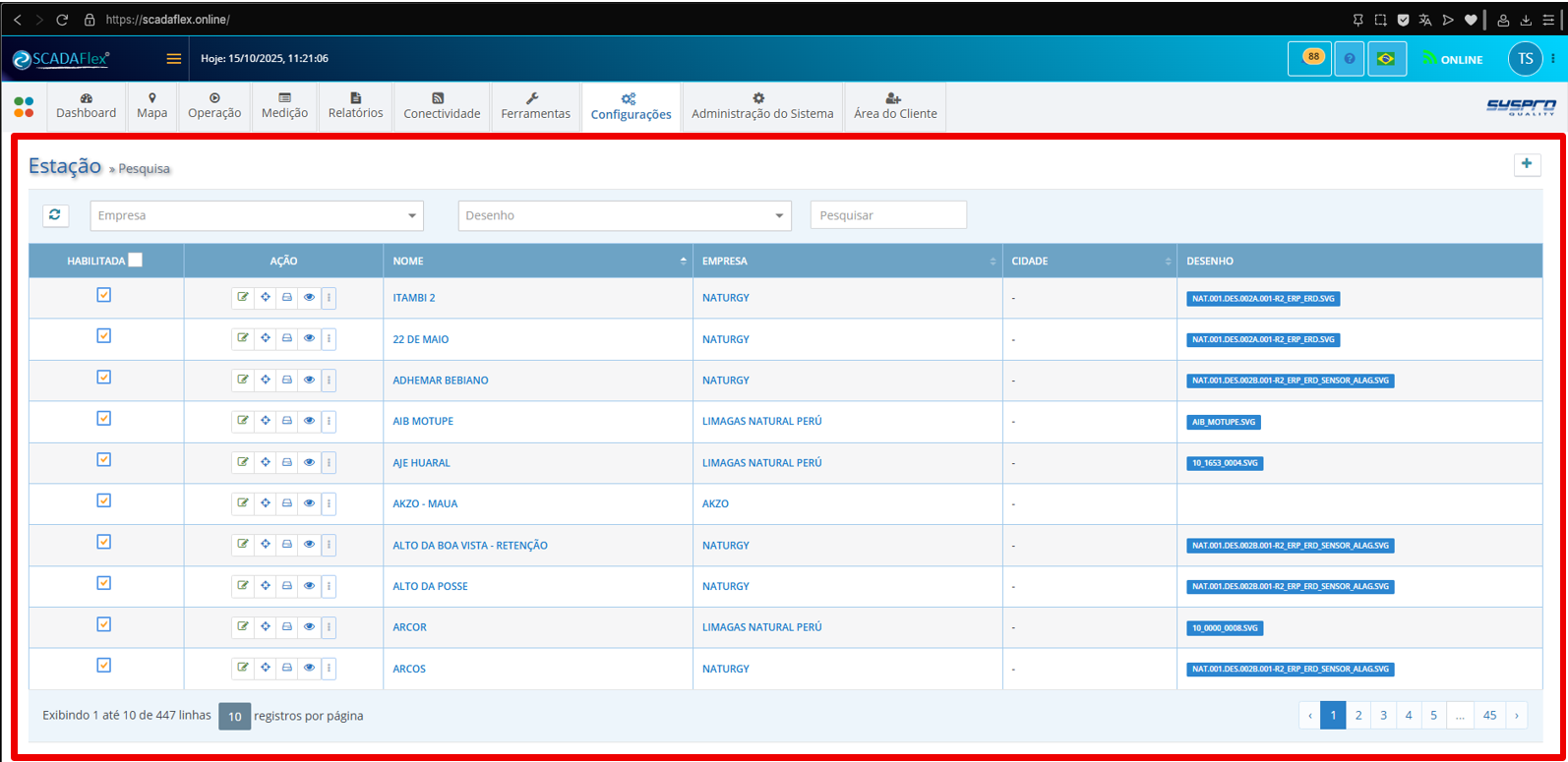The width and height of the screenshot is (1568, 762).
Task: Click the Pesquisar search field
Action: point(888,215)
